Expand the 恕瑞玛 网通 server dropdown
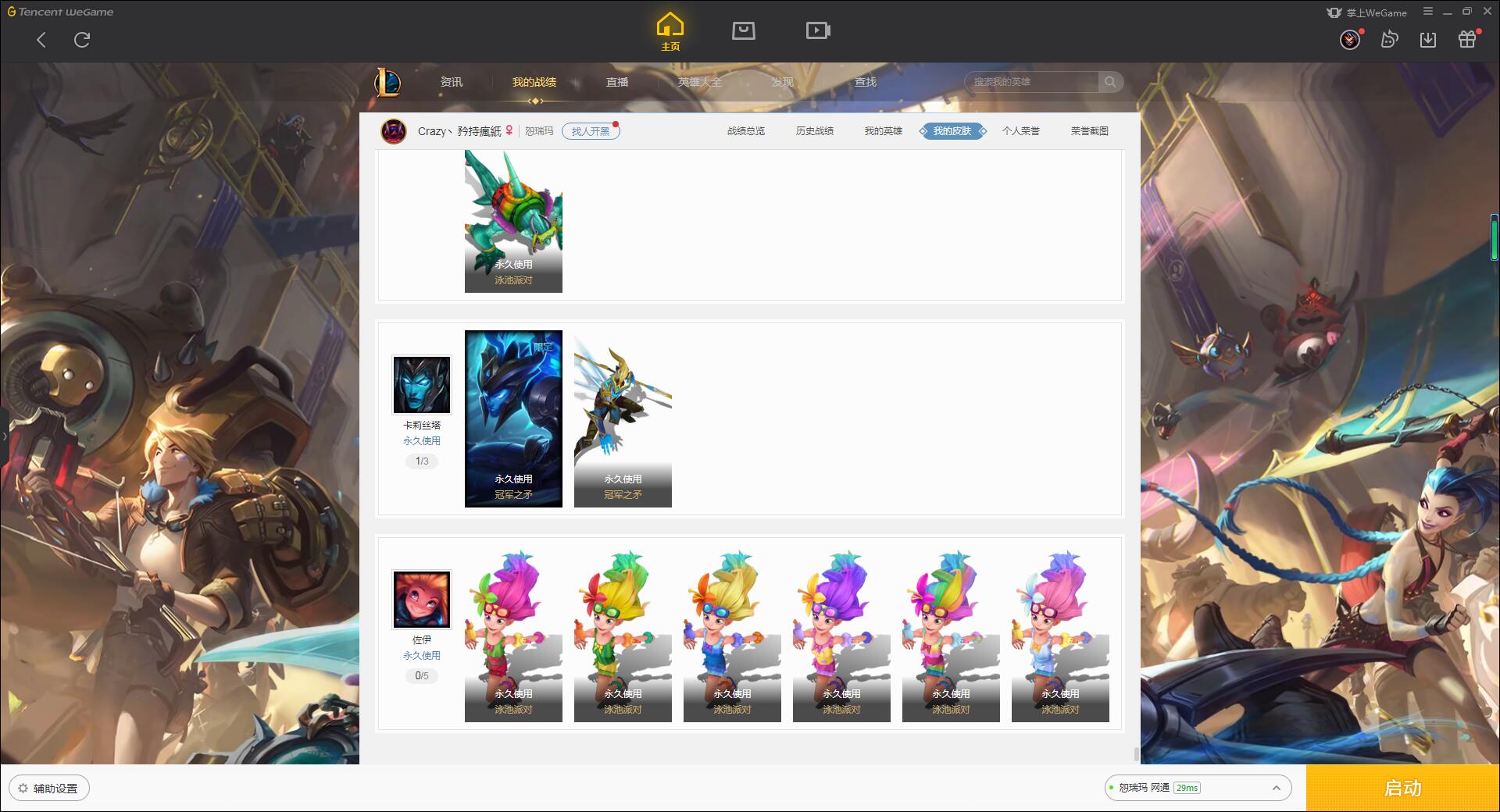1500x812 pixels. tap(1198, 788)
